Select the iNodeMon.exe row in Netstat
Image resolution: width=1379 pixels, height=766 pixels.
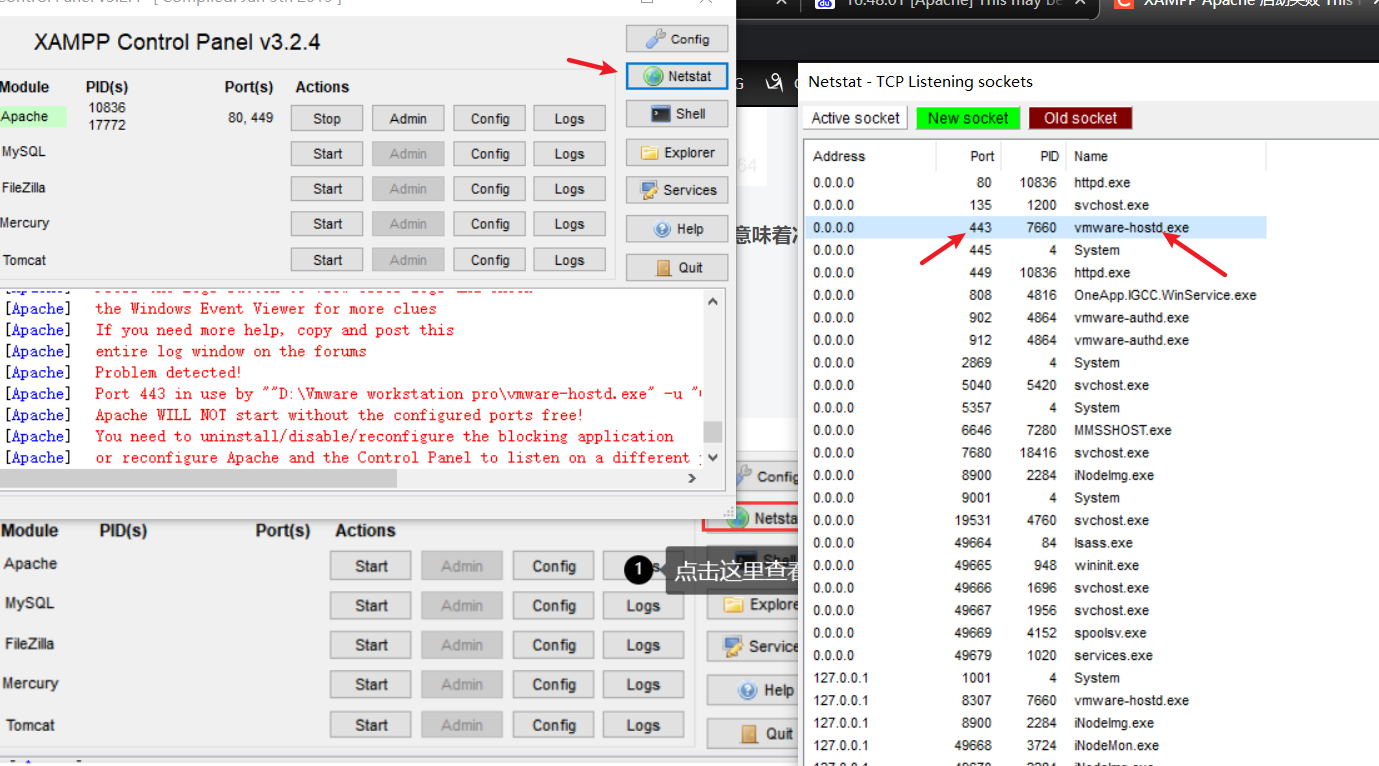[x=1035, y=745]
